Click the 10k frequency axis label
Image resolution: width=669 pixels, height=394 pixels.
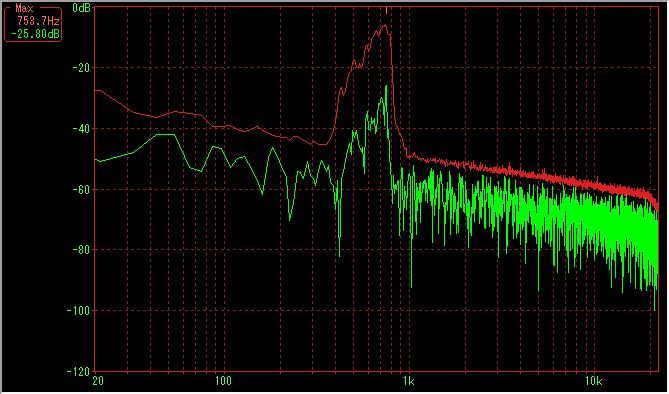593,381
